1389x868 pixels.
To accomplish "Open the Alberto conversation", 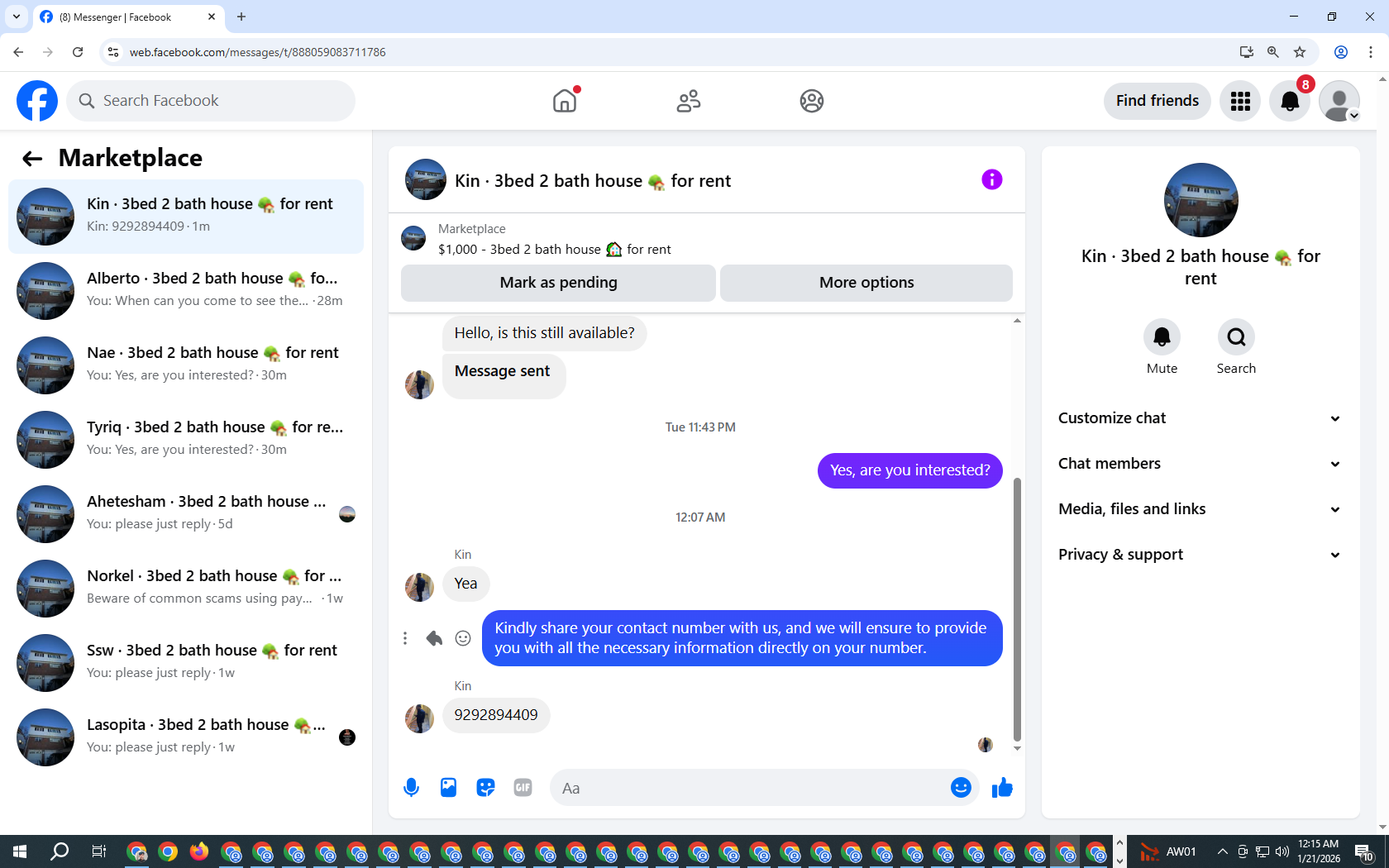I will pyautogui.click(x=186, y=291).
